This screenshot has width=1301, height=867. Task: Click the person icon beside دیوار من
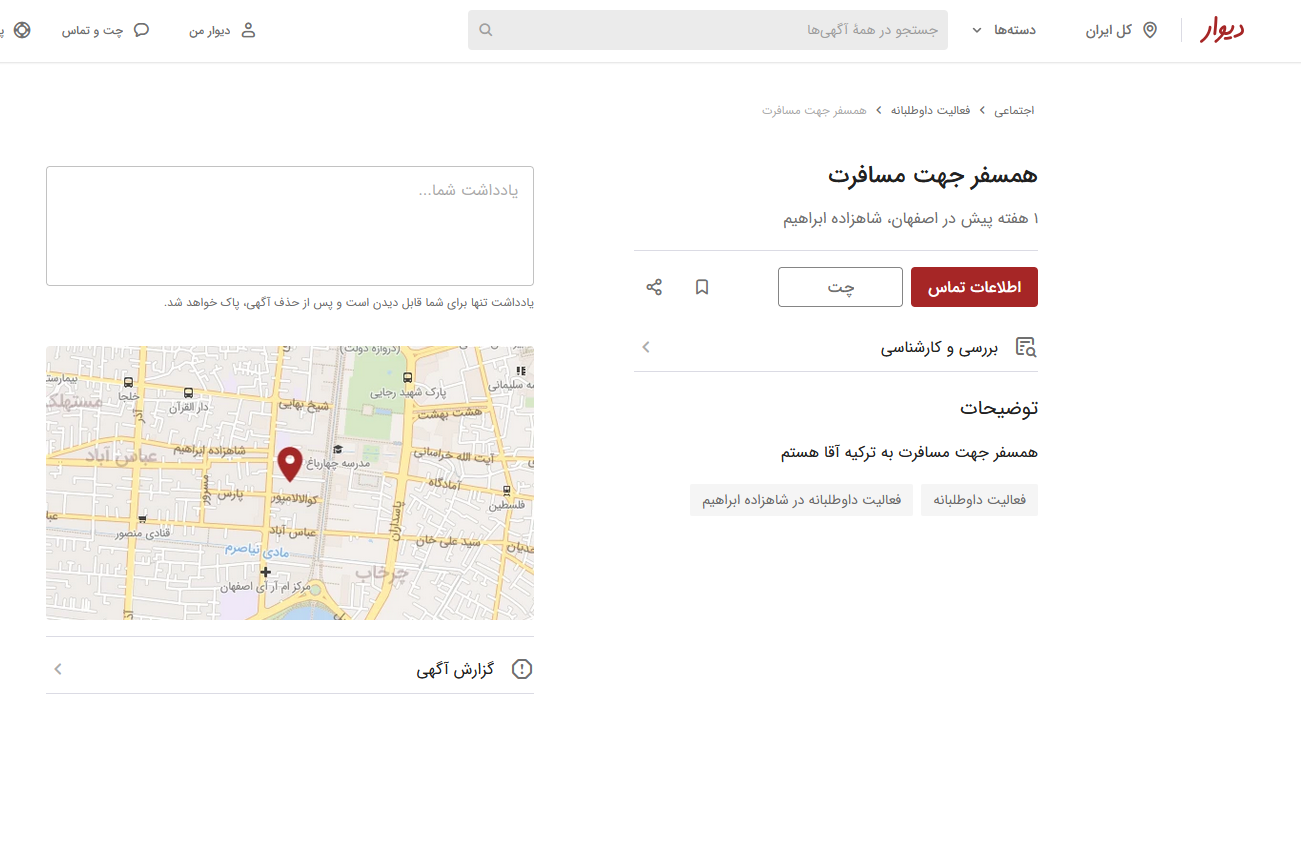tap(249, 30)
